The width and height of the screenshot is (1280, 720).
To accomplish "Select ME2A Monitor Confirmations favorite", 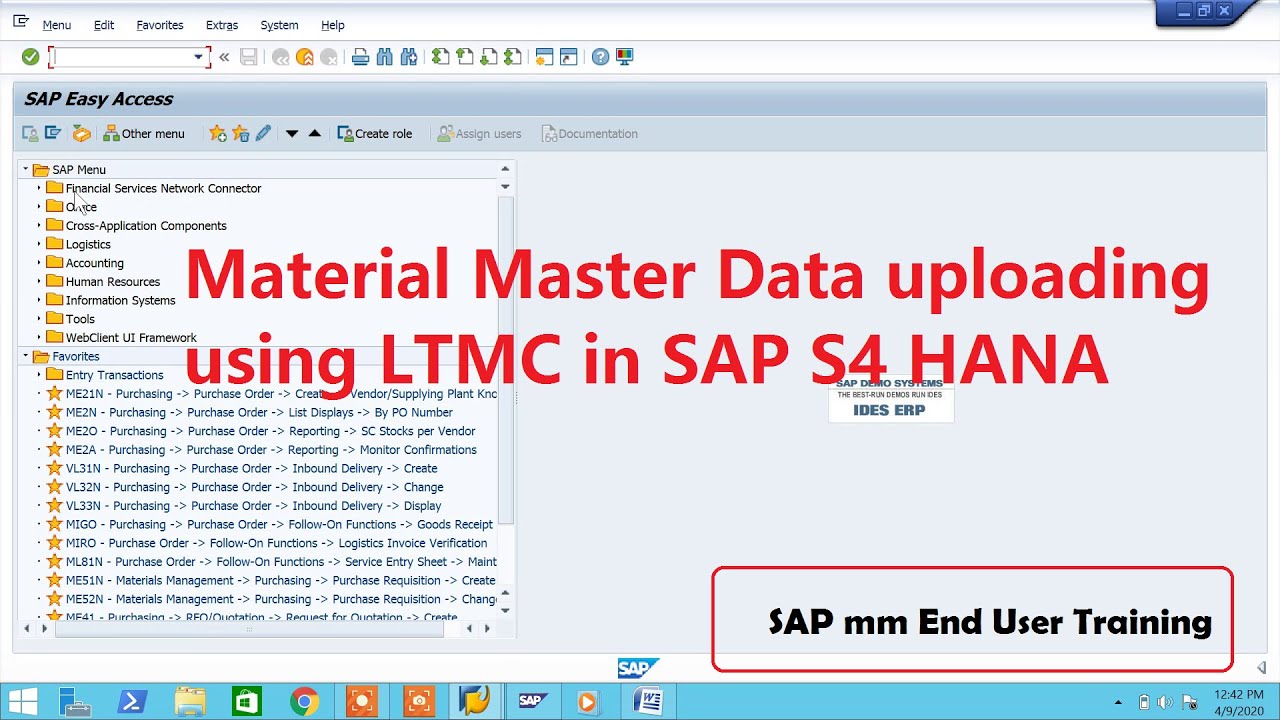I will pyautogui.click(x=271, y=450).
